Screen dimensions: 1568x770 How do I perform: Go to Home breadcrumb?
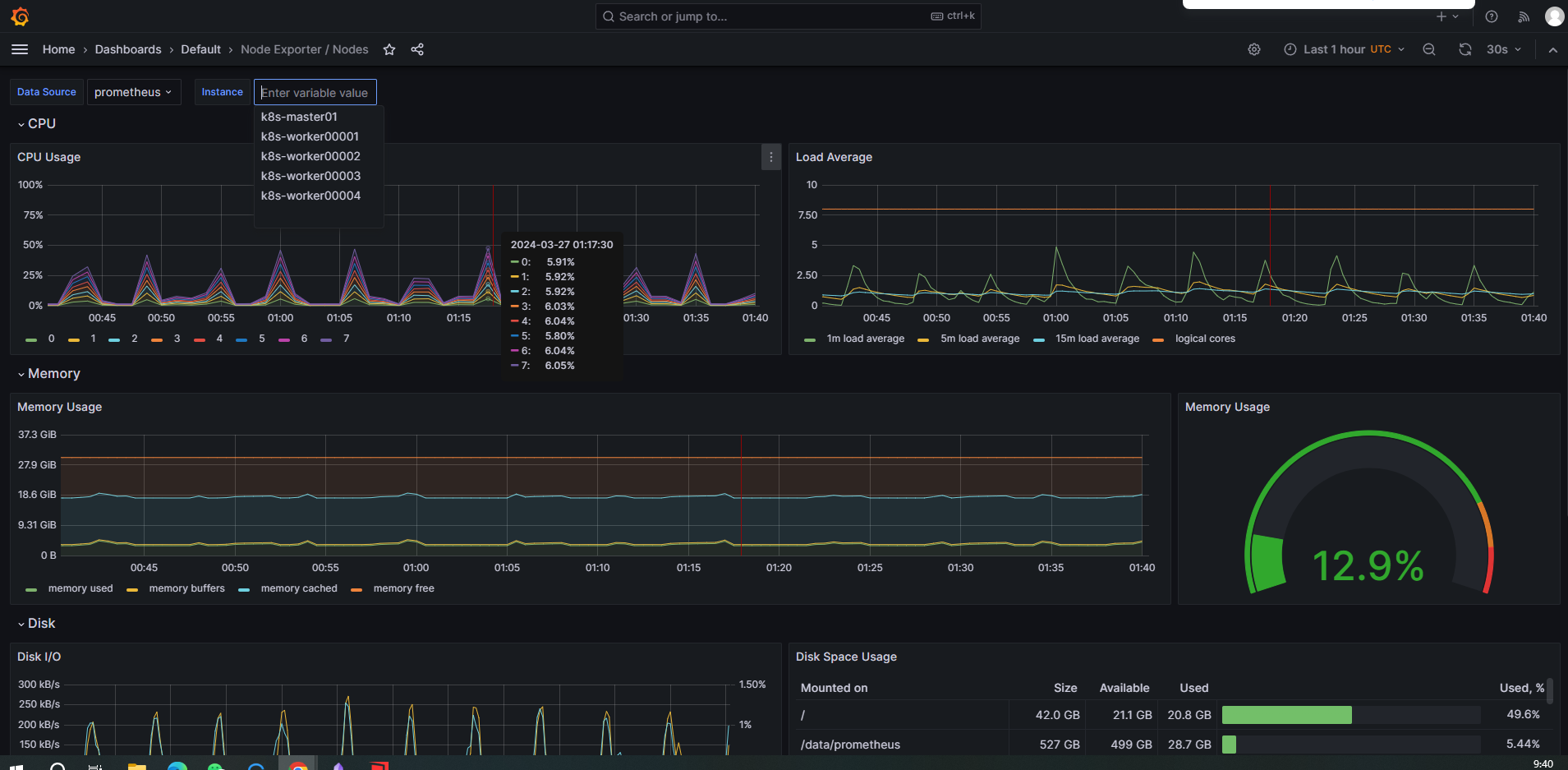pyautogui.click(x=58, y=49)
